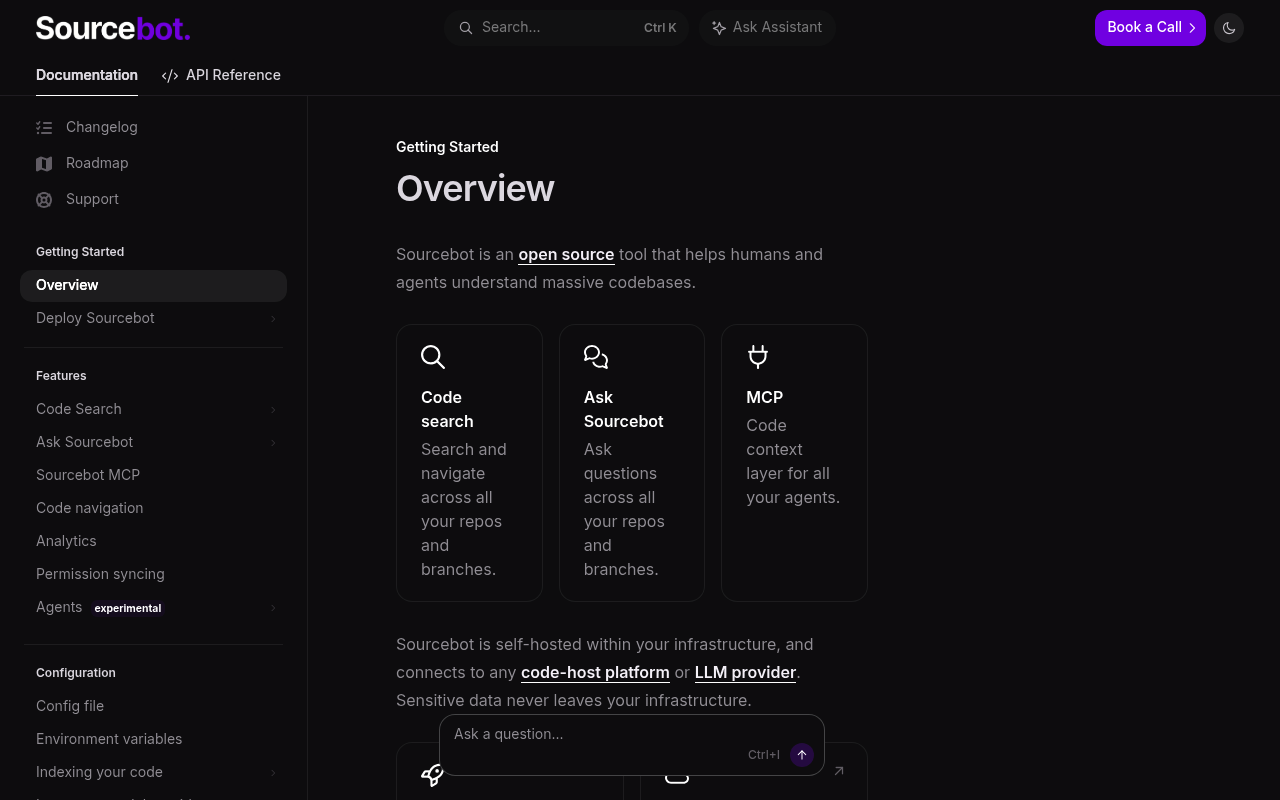Click the magnifier icon in search bar
This screenshot has width=1280, height=800.
[466, 28]
